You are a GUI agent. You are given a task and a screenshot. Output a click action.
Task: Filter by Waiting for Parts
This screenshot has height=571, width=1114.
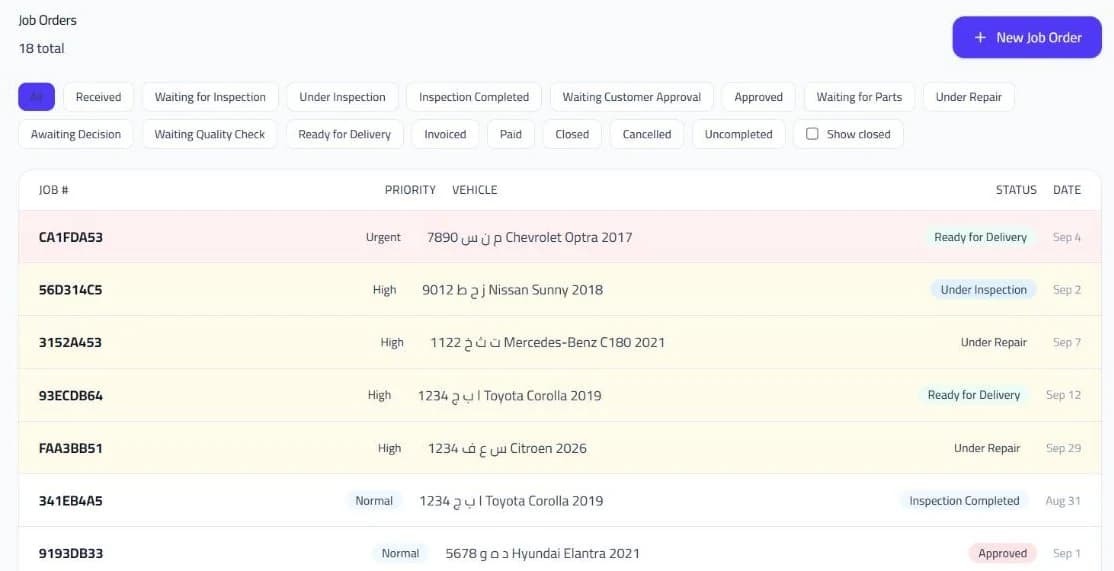tap(859, 97)
